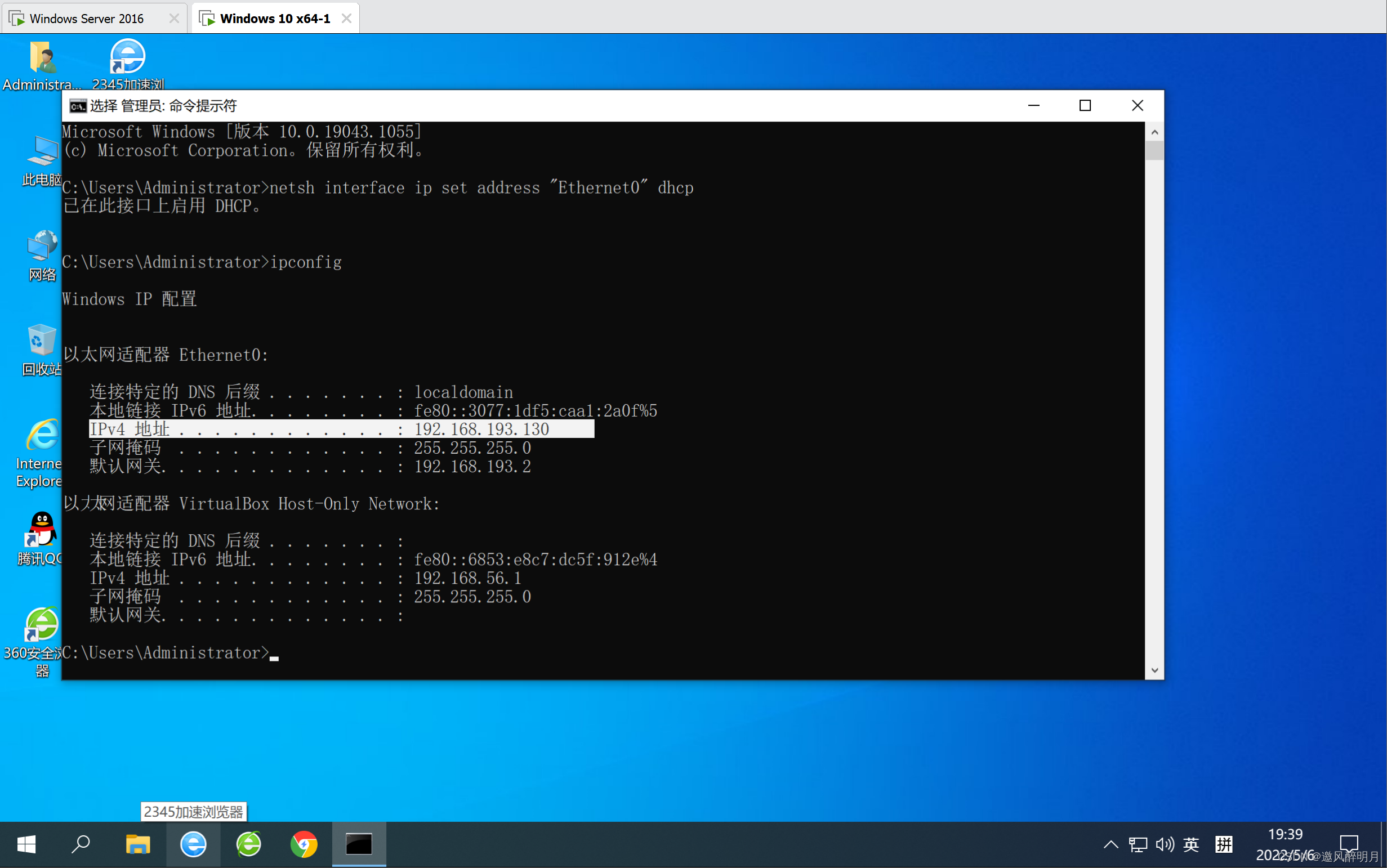
Task: Click the IPv4 value 192.168.56.1
Action: point(467,578)
